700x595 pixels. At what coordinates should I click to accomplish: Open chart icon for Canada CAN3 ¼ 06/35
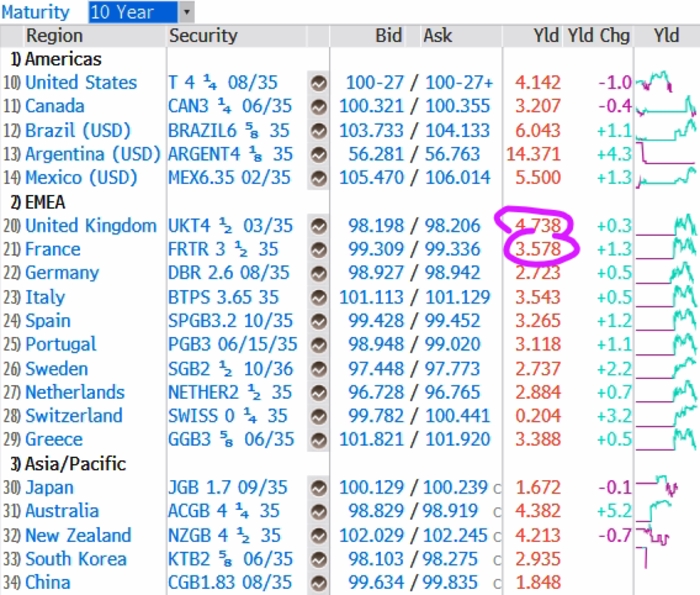click(319, 107)
